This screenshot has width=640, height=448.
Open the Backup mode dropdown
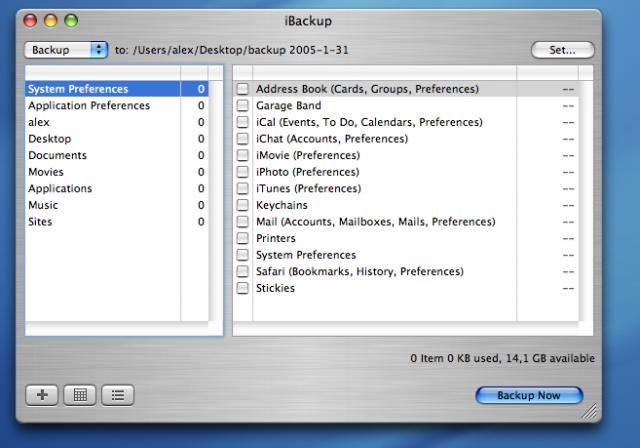[66, 50]
